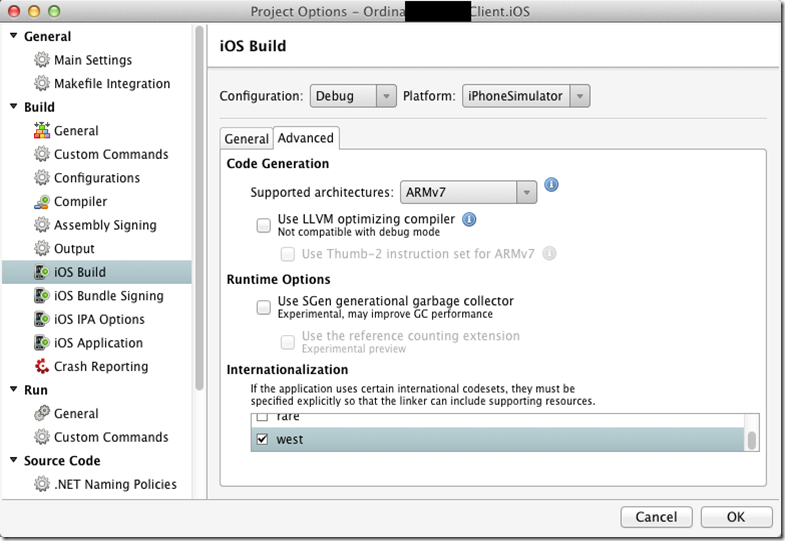Select the Advanced tab

point(306,138)
